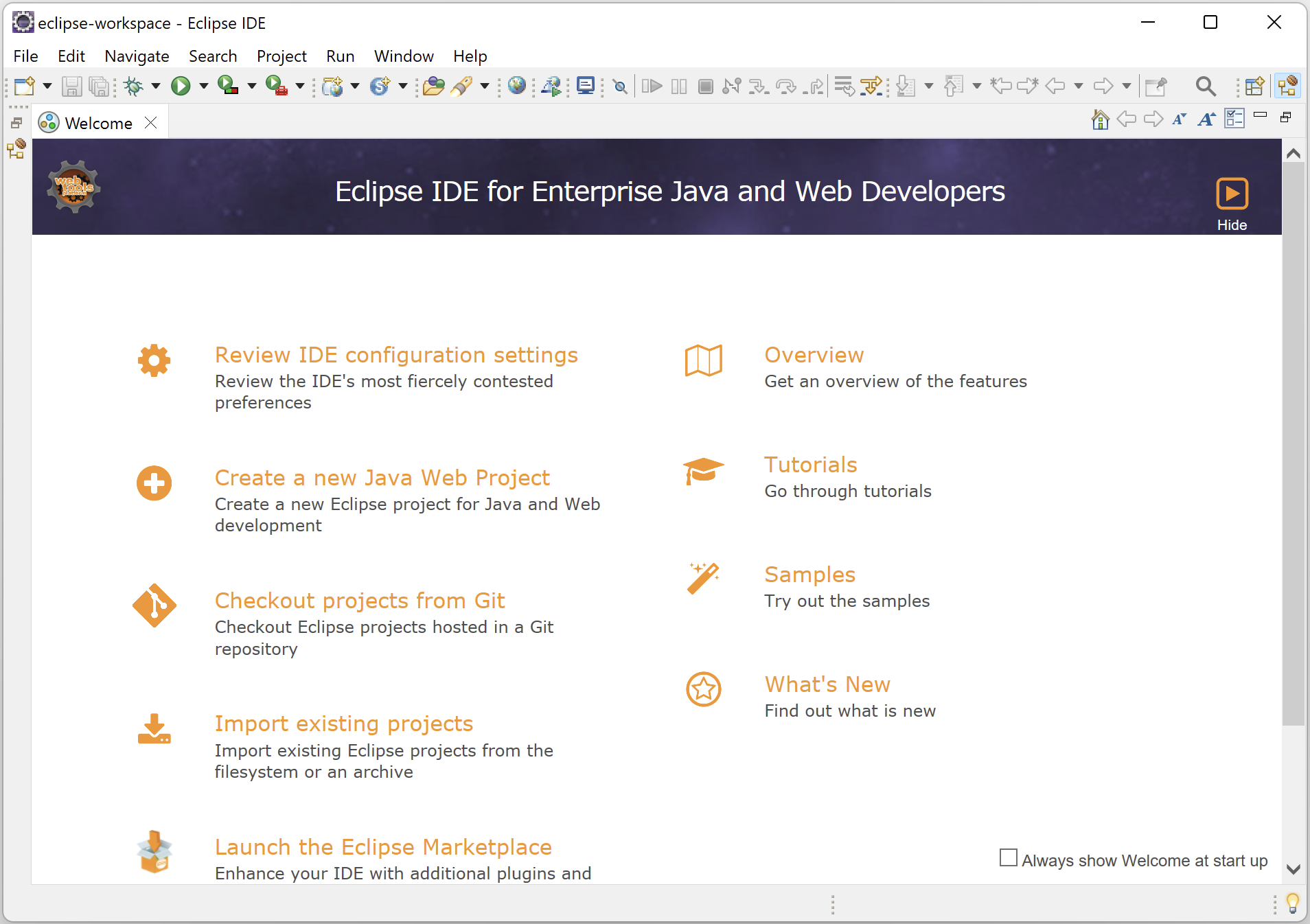Click the Magnify font size icon
The width and height of the screenshot is (1310, 924).
[x=1206, y=119]
